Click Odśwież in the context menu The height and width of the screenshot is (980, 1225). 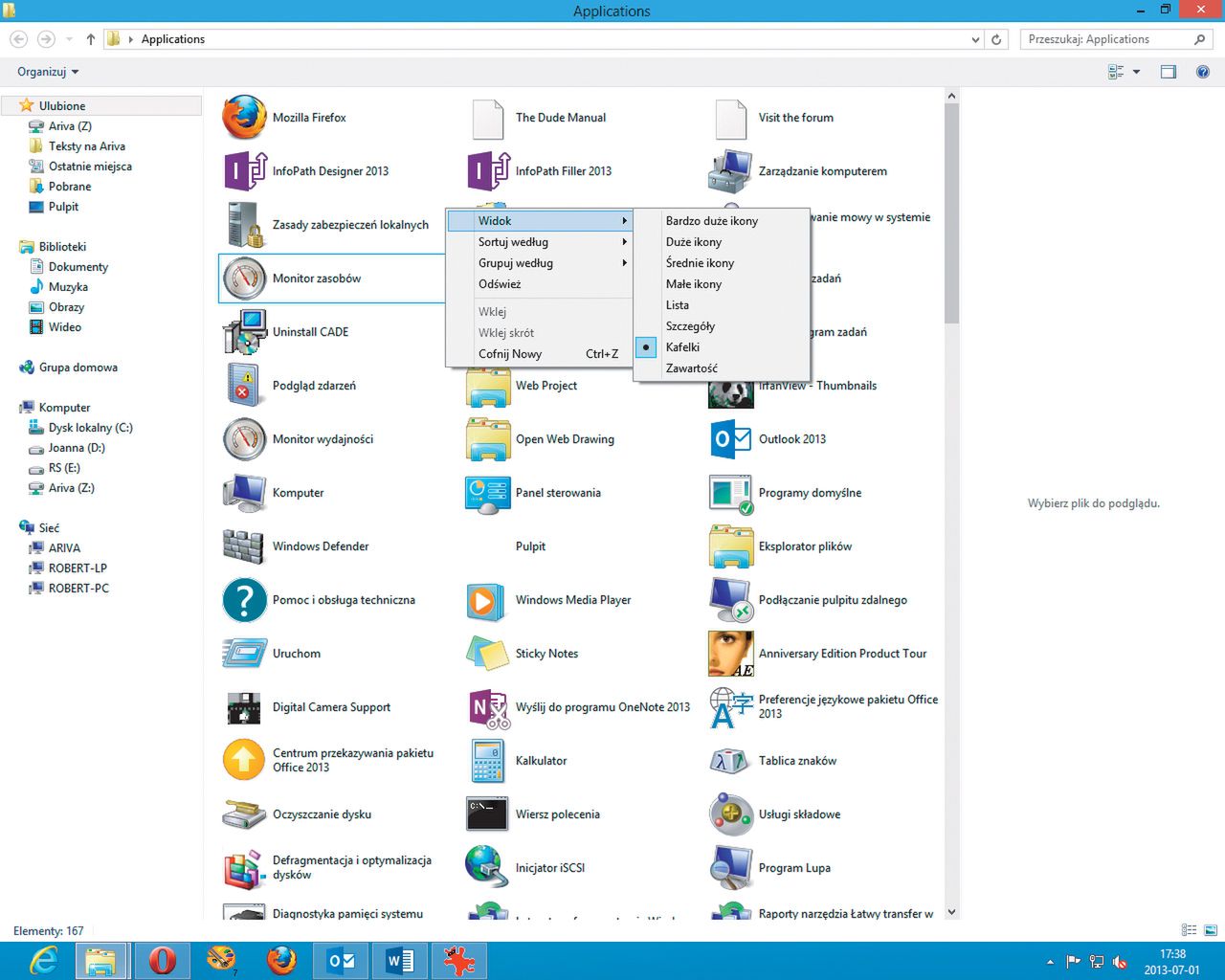pos(500,284)
